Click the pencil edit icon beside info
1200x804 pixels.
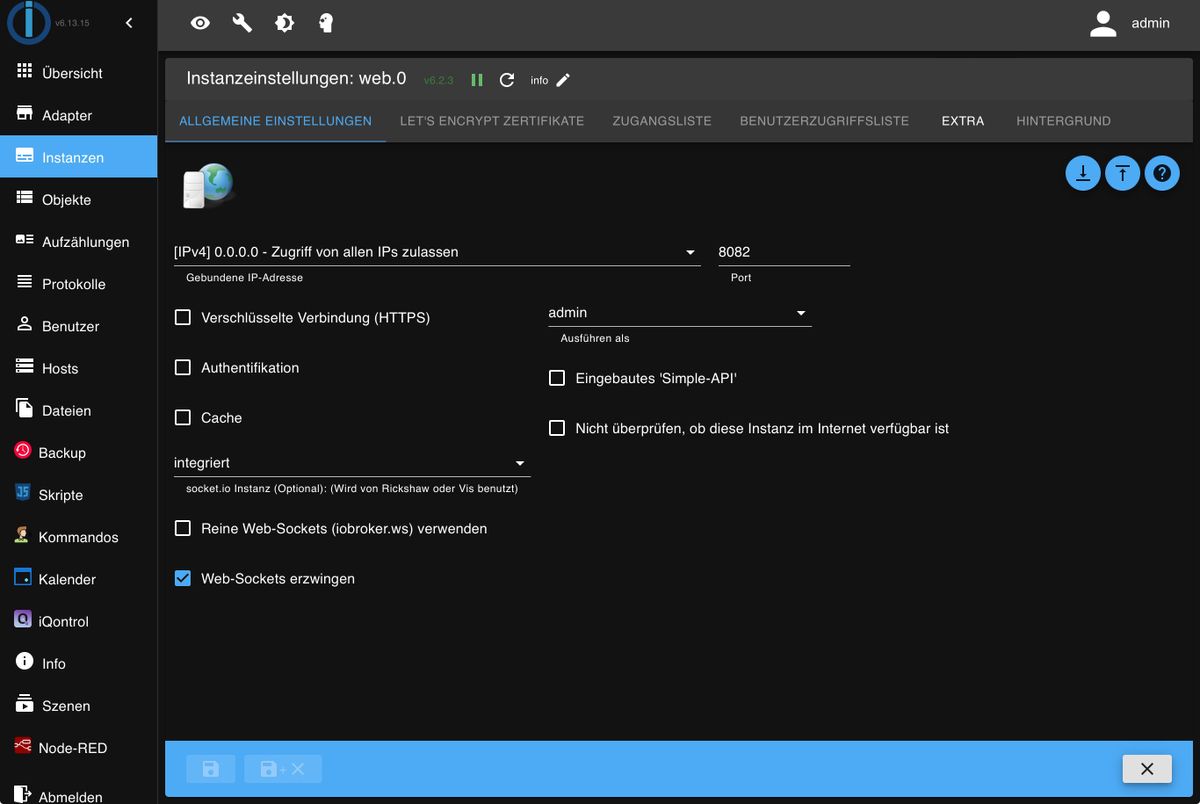[x=563, y=80]
